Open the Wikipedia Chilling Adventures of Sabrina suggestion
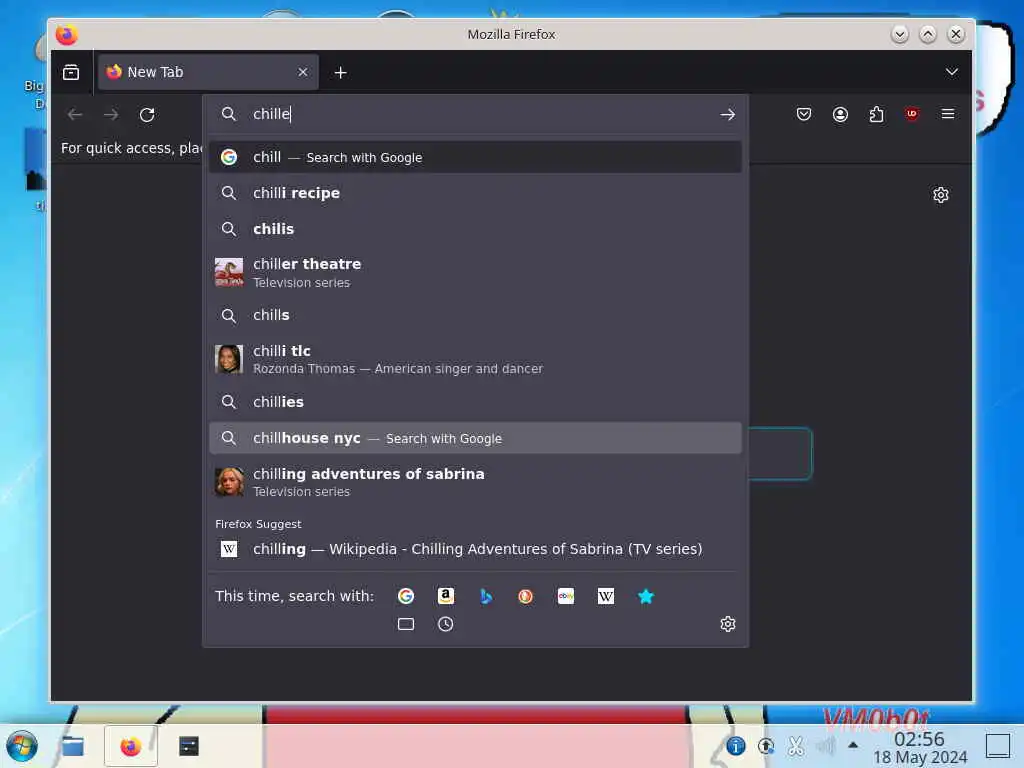1024x768 pixels. pyautogui.click(x=475, y=549)
